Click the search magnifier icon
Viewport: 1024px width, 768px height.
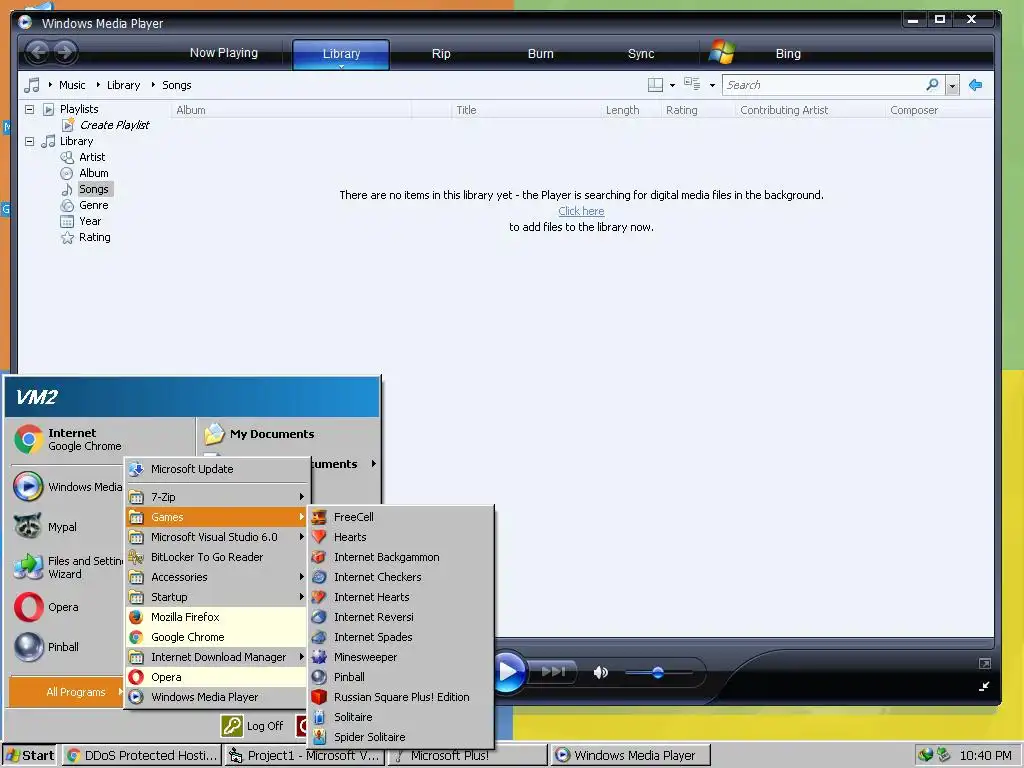933,85
